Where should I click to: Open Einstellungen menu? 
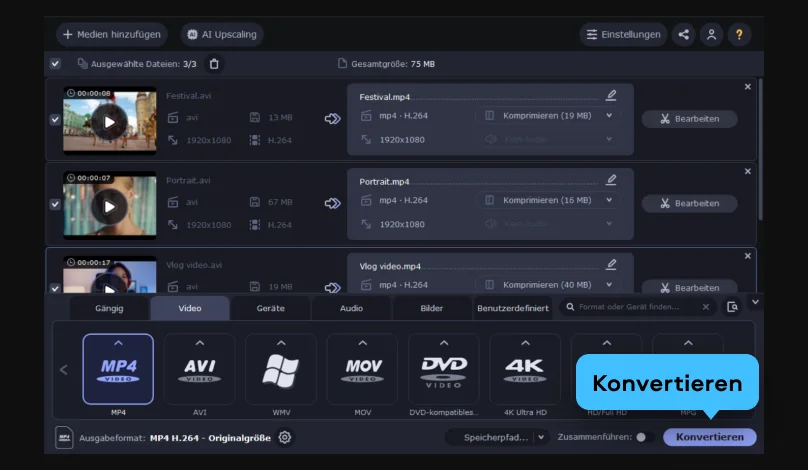point(624,35)
